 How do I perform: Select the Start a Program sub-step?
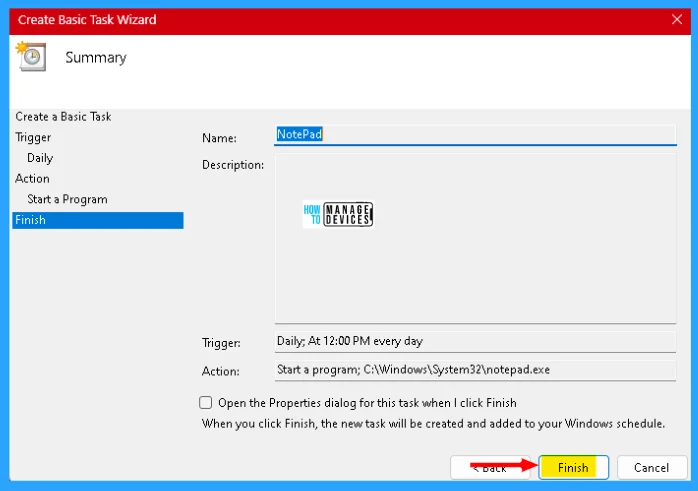click(67, 199)
